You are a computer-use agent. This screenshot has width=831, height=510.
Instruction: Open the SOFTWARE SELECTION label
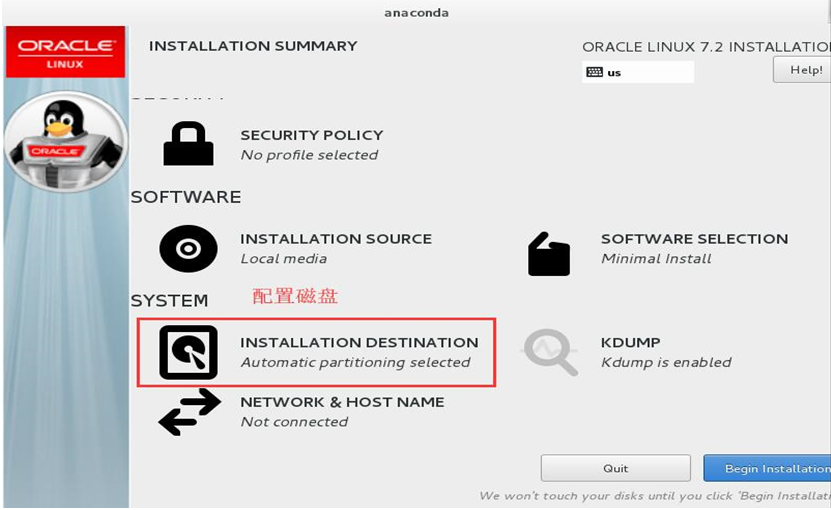click(x=694, y=239)
